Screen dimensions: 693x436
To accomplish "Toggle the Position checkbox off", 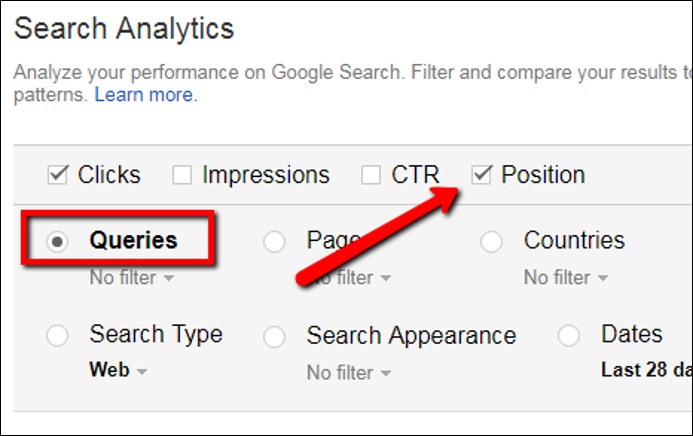I will tap(481, 175).
